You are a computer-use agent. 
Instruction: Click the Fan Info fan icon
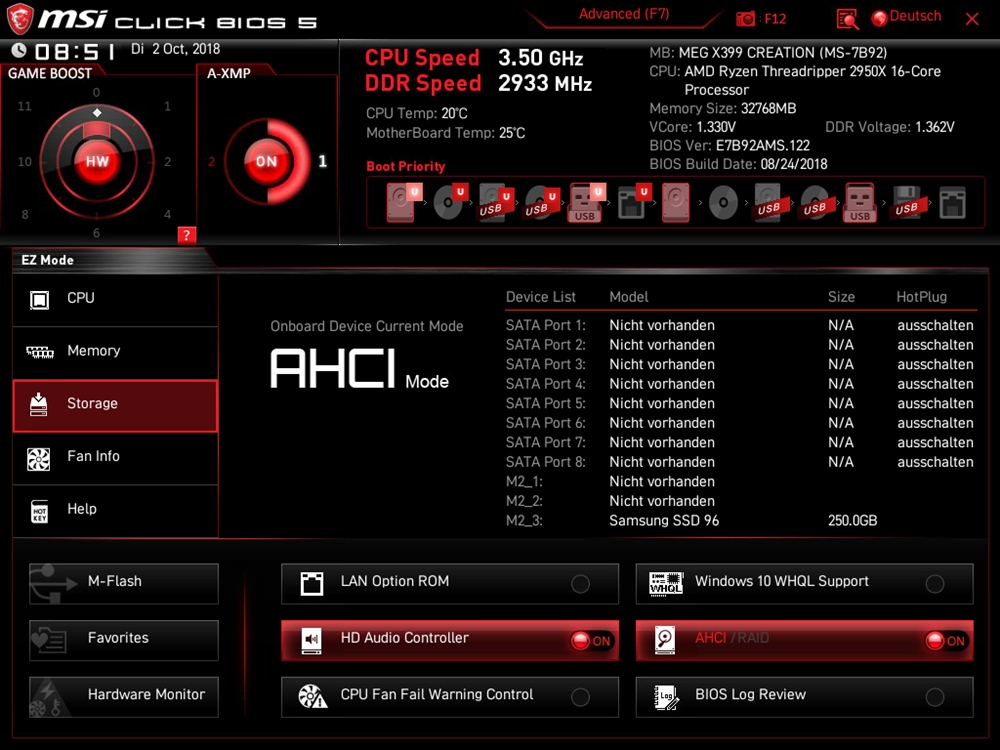point(39,457)
